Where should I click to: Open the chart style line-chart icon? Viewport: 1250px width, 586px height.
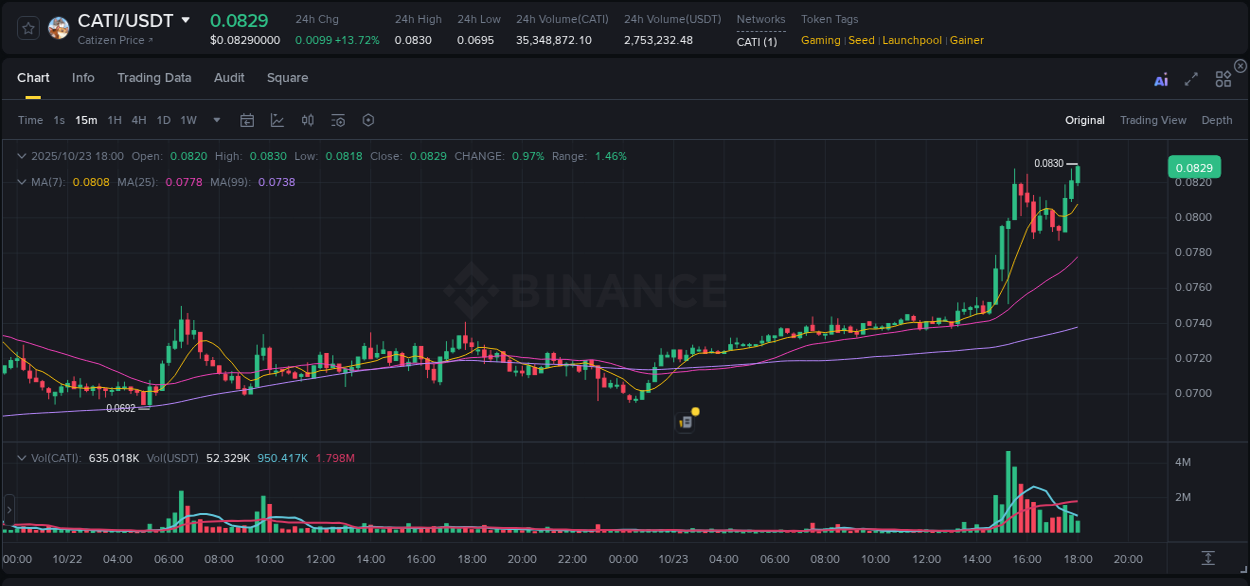coord(277,120)
